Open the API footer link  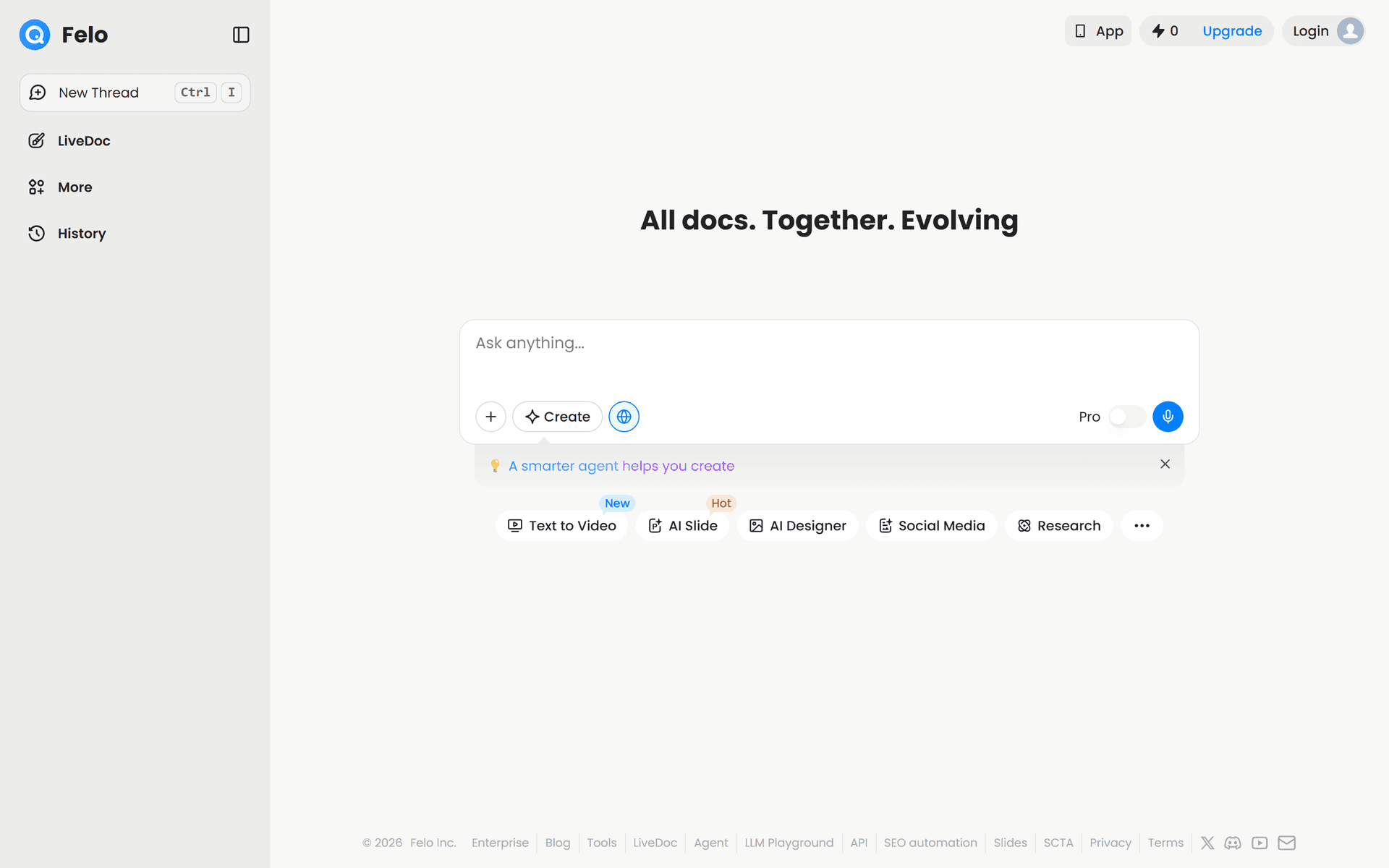click(x=859, y=843)
